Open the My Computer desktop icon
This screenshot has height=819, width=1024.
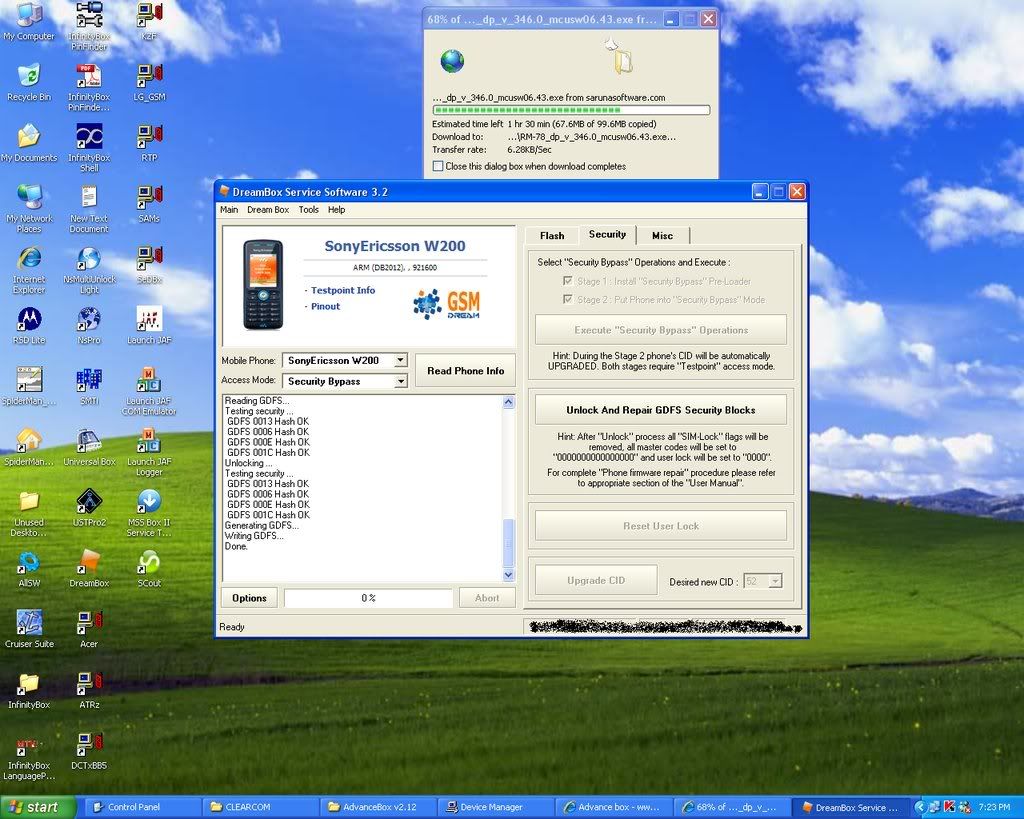coord(29,20)
